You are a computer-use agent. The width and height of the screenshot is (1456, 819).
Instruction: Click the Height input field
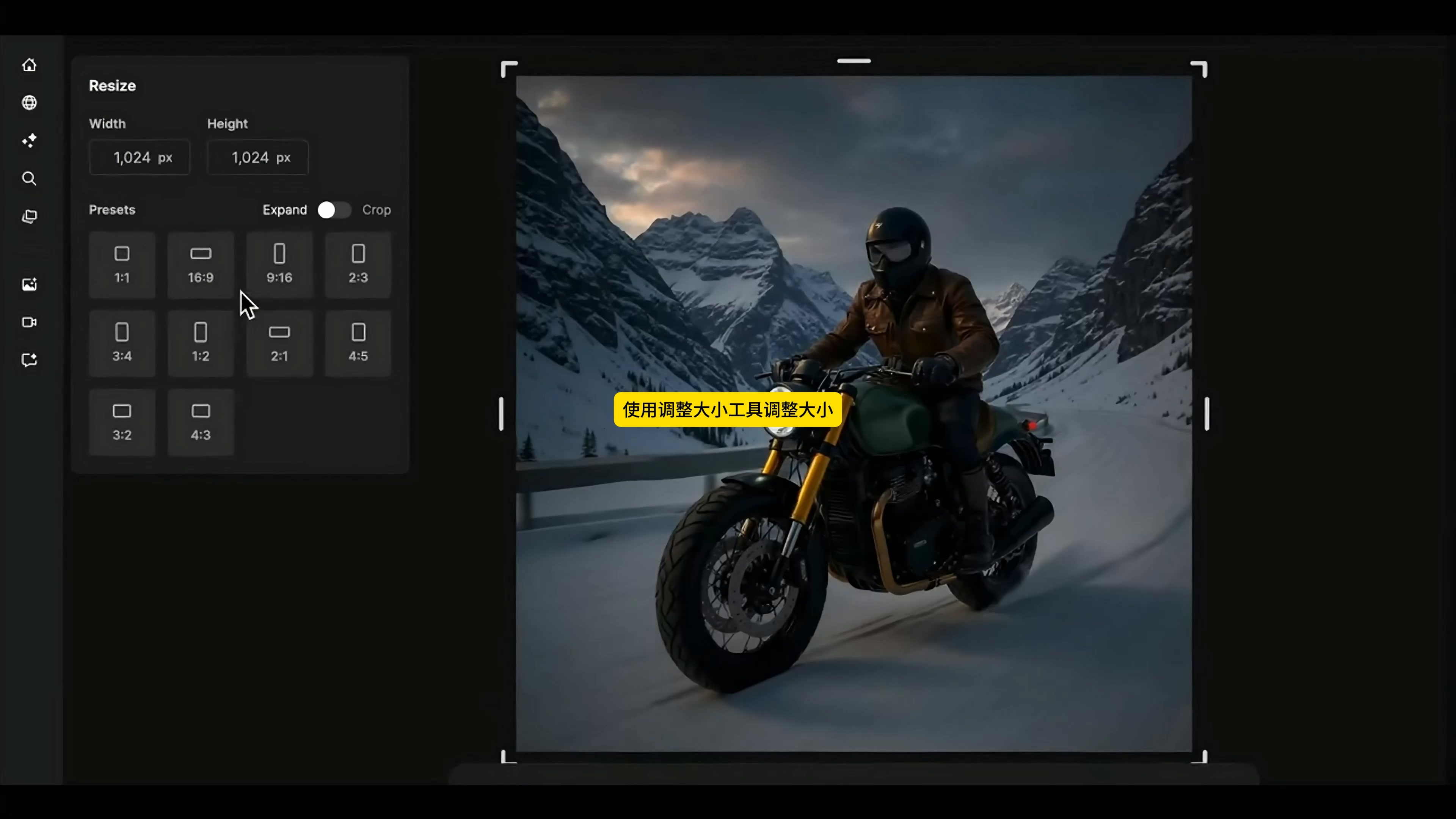pos(258,157)
